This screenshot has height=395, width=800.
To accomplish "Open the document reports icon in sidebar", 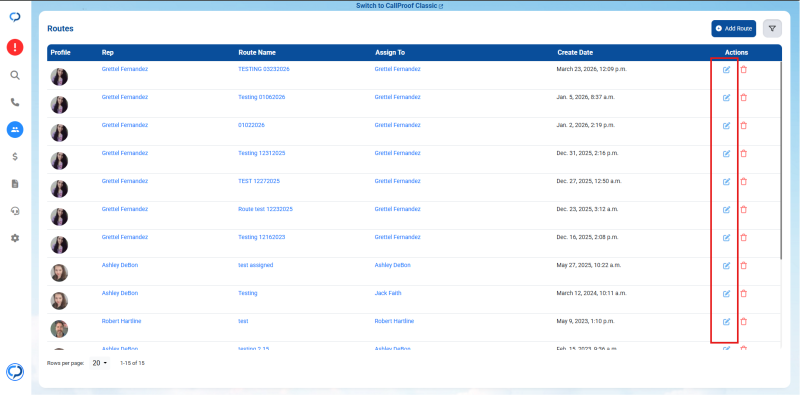I will [15, 184].
